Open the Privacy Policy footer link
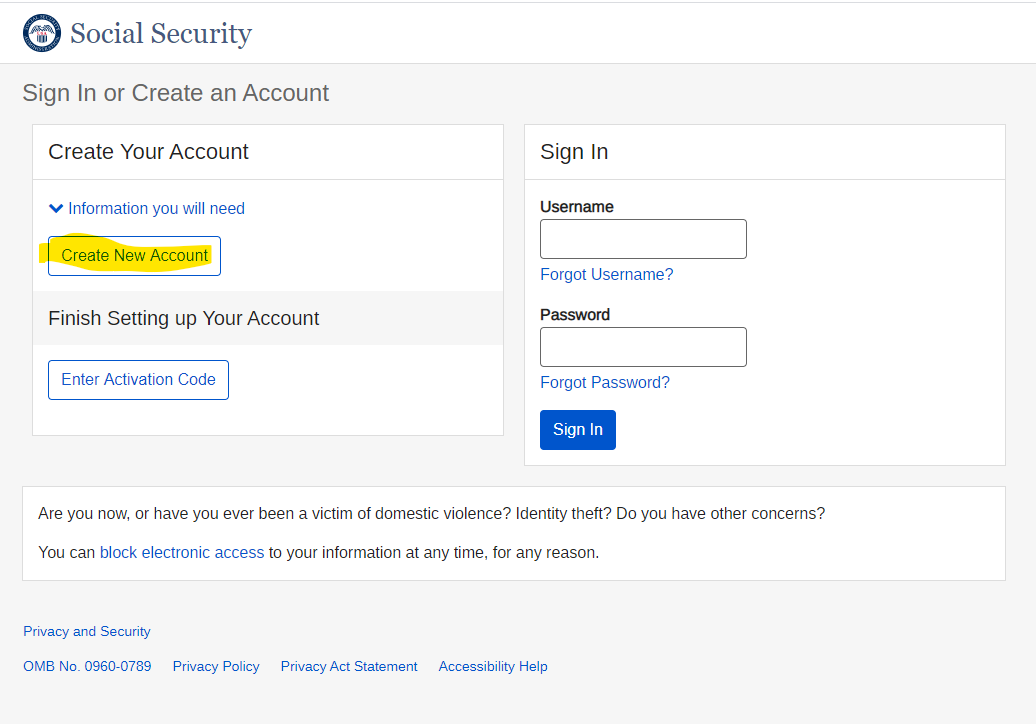Screen dimensions: 1036x724 tap(216, 666)
